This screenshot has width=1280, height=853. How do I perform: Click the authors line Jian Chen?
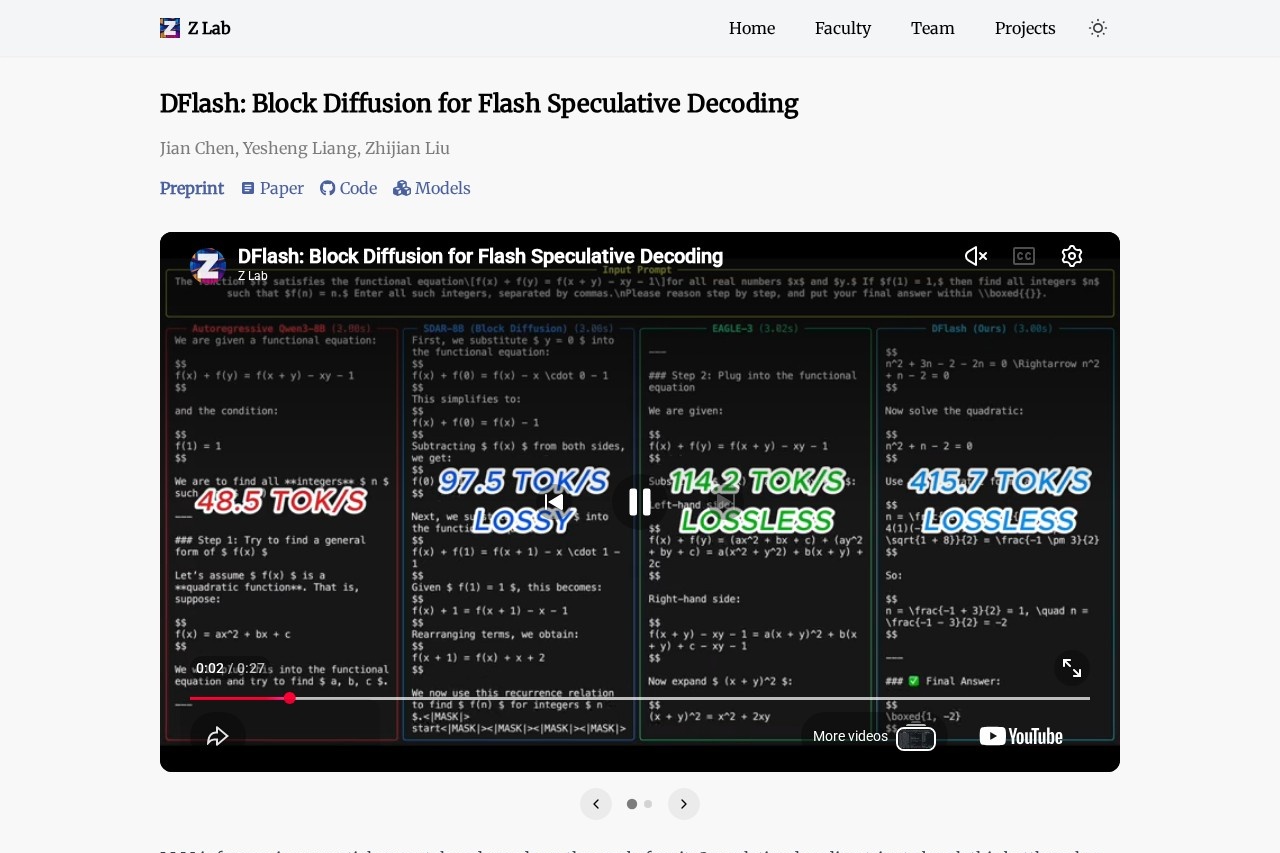click(305, 148)
